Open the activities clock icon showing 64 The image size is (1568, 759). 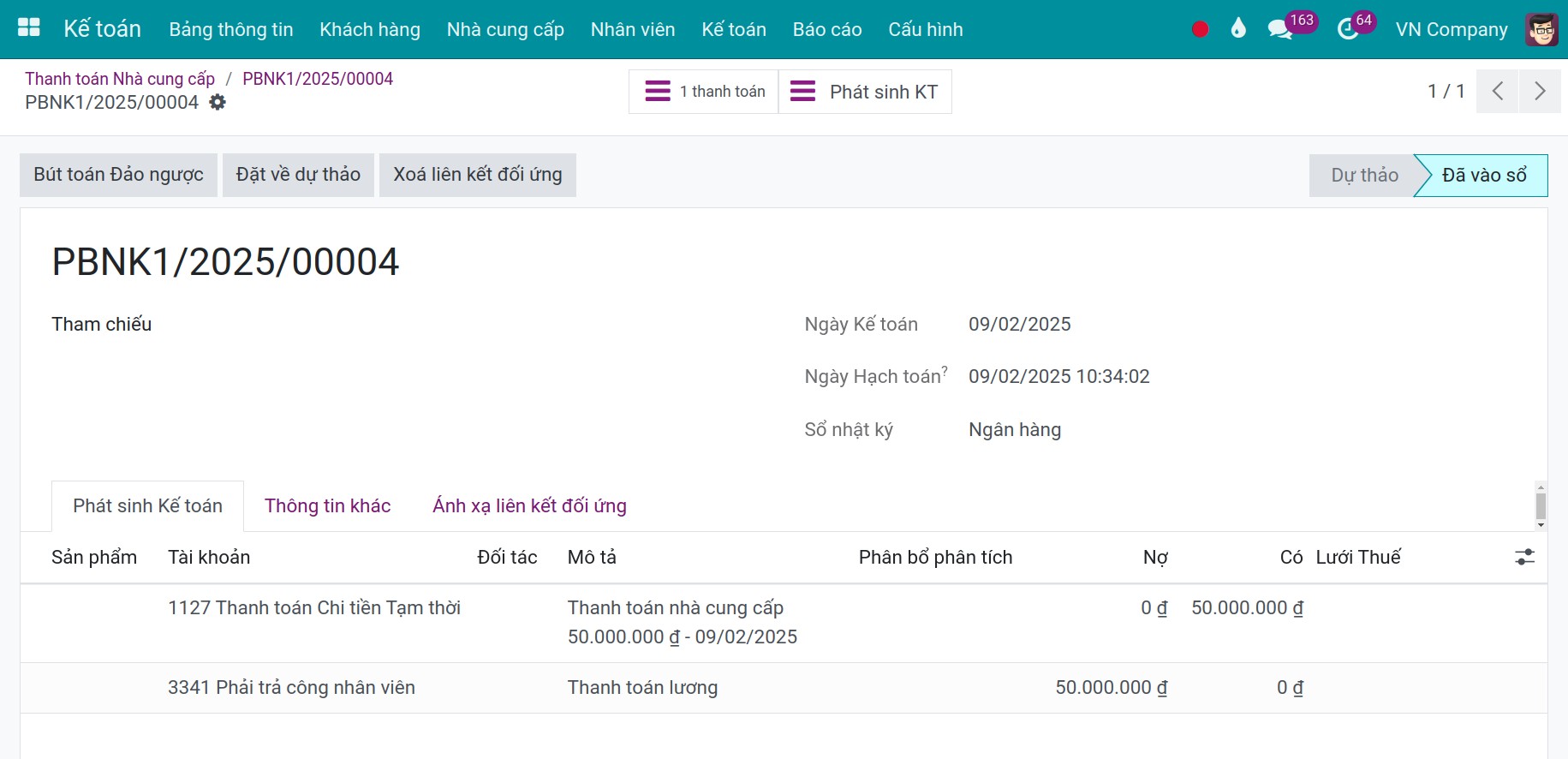click(x=1348, y=29)
